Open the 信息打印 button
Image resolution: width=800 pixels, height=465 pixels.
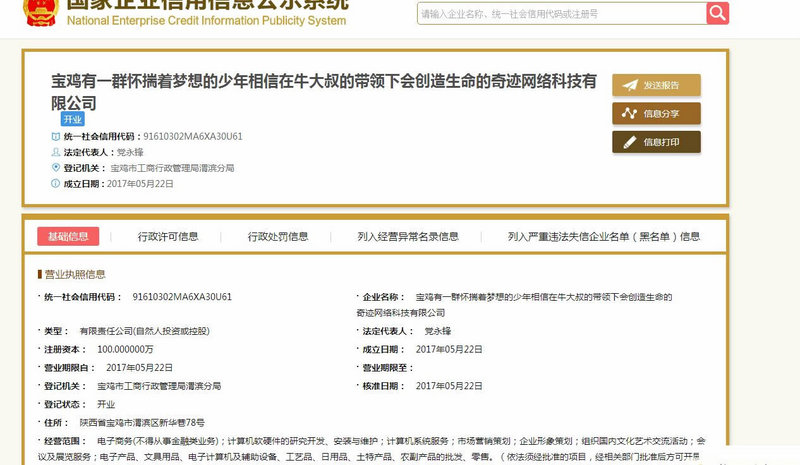[x=656, y=142]
